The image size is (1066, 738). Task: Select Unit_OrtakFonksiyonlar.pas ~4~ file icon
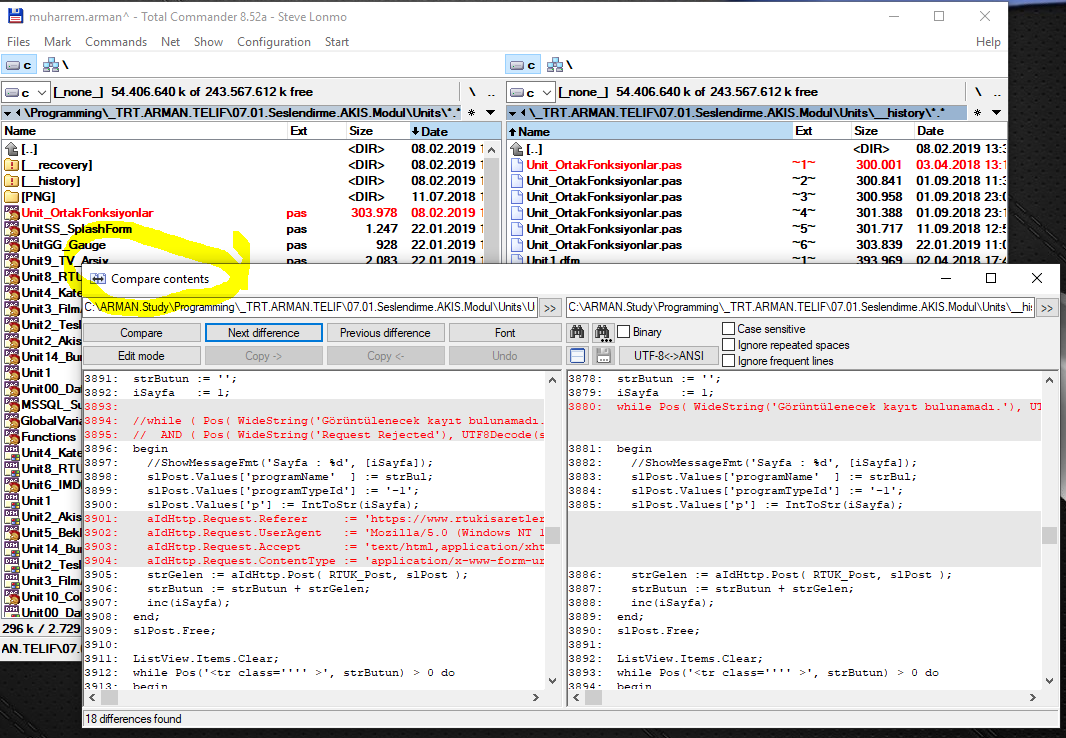517,213
